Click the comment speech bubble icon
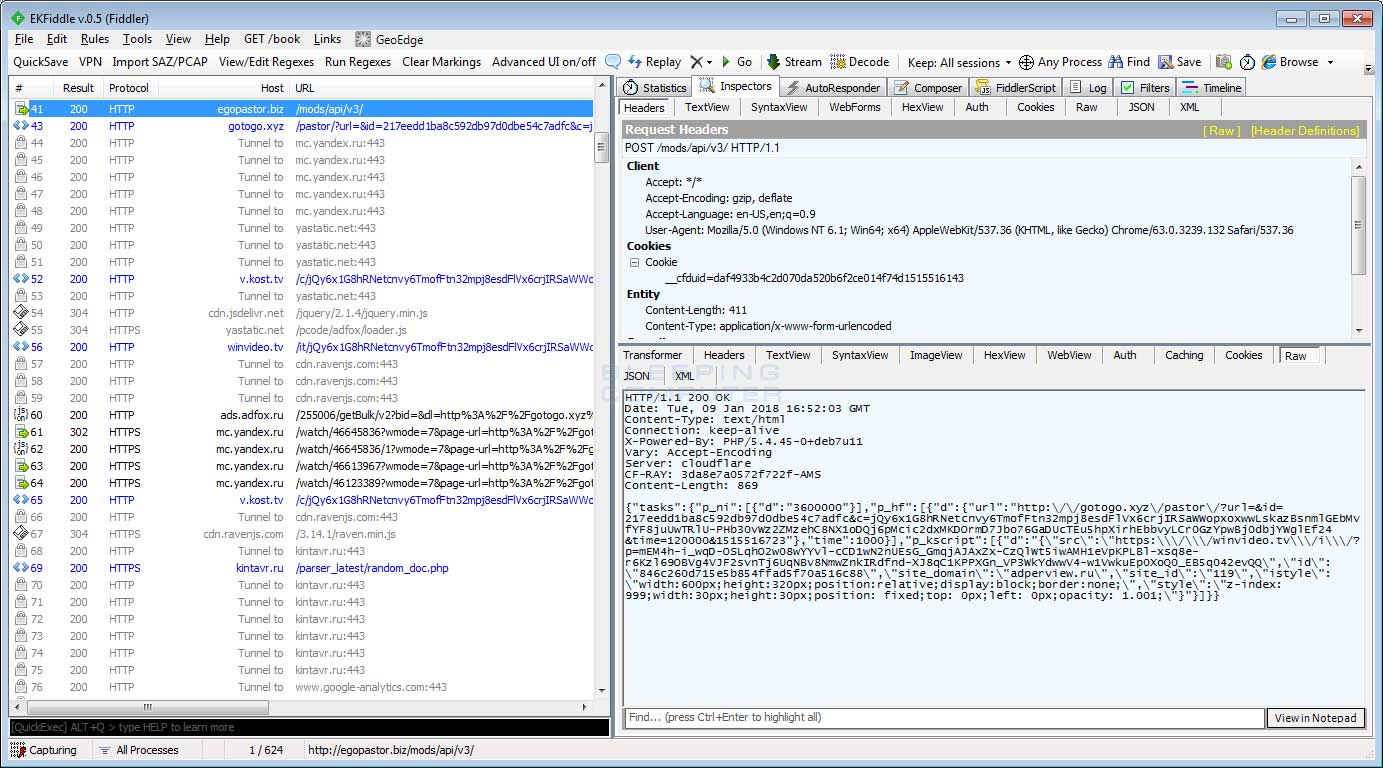The width and height of the screenshot is (1383, 768). point(613,62)
